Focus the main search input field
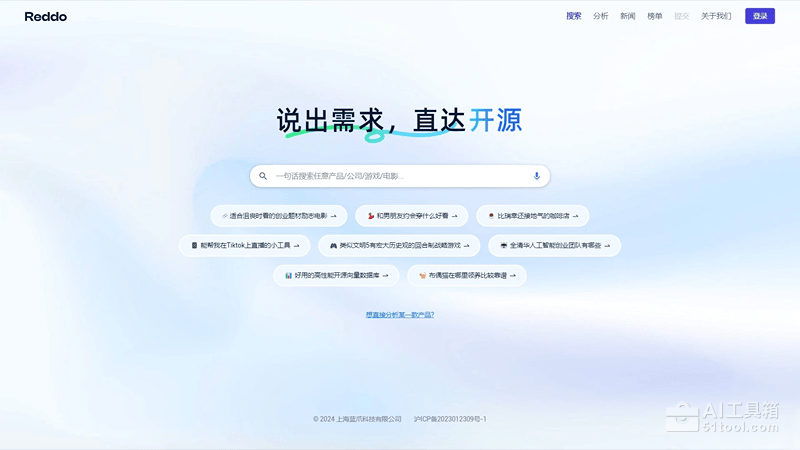The image size is (800, 450). pyautogui.click(x=400, y=176)
